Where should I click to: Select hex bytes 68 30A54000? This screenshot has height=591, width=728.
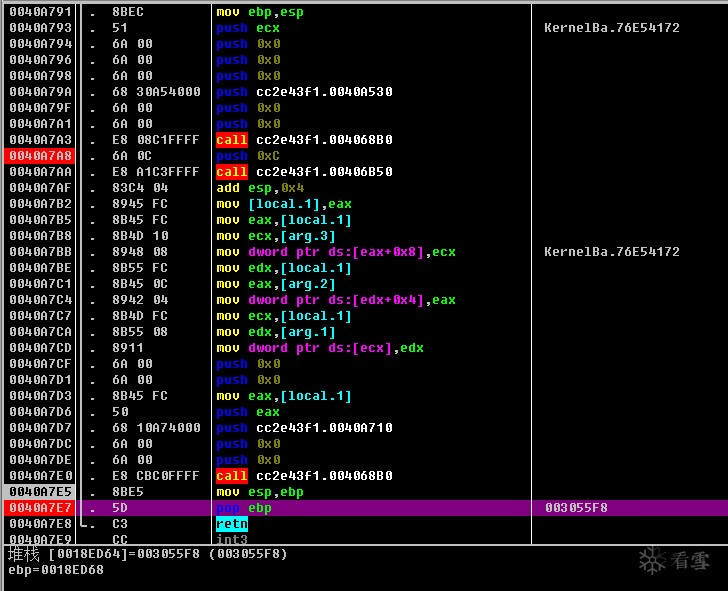(x=156, y=91)
